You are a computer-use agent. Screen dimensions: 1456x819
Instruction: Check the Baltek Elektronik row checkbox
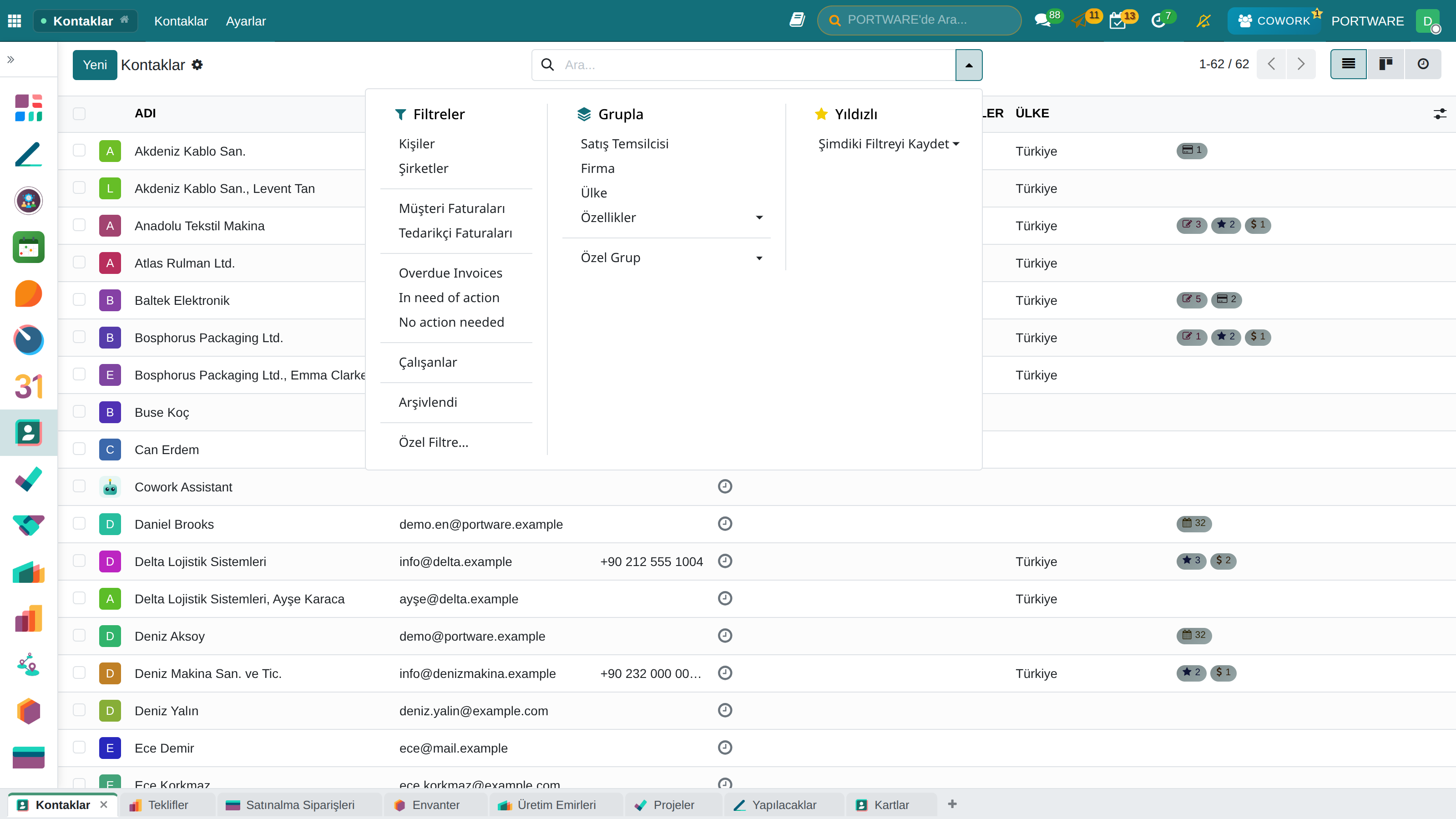(x=79, y=299)
